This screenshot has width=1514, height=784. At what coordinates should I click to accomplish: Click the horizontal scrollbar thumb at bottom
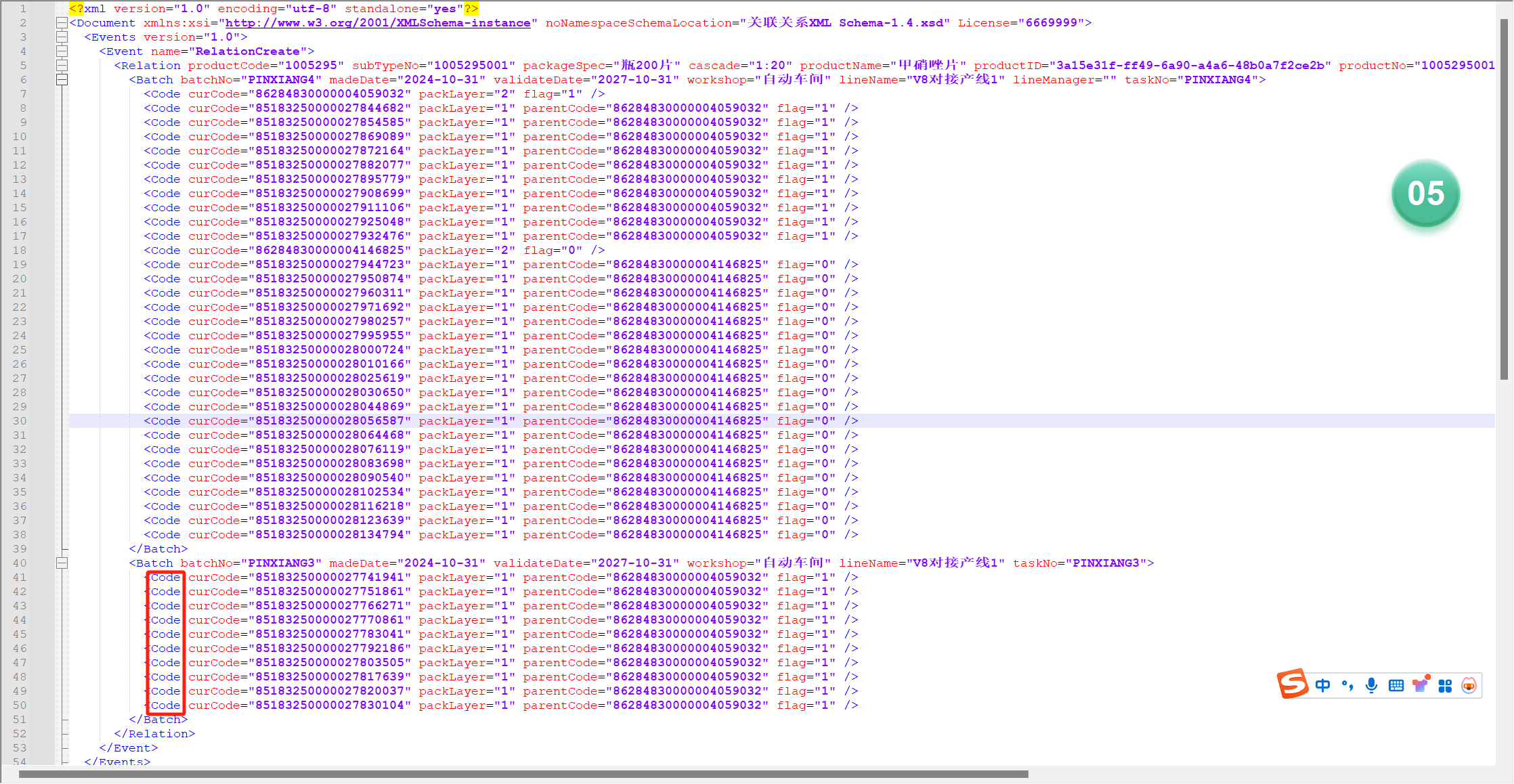[523, 774]
